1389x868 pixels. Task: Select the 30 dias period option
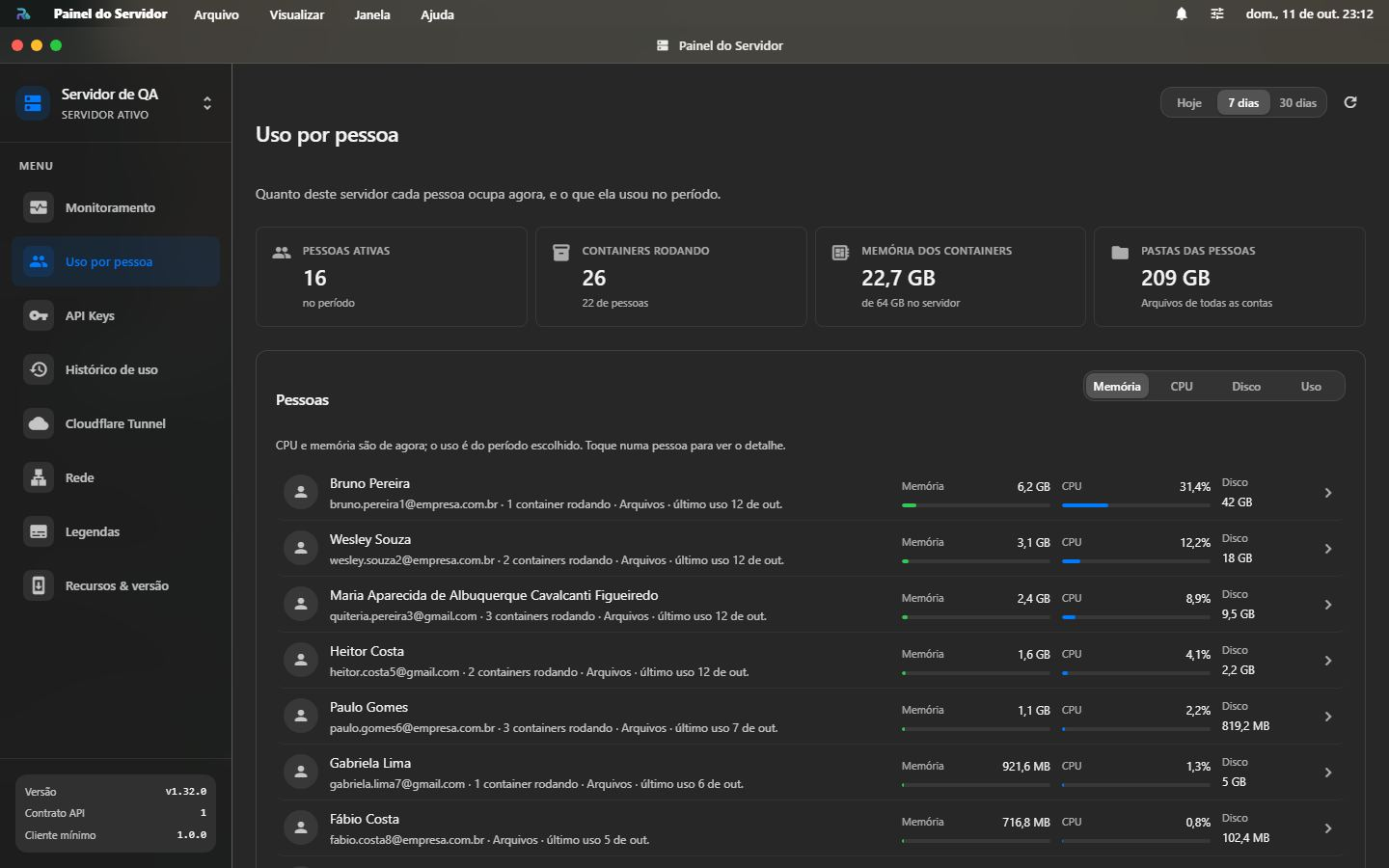(1297, 103)
